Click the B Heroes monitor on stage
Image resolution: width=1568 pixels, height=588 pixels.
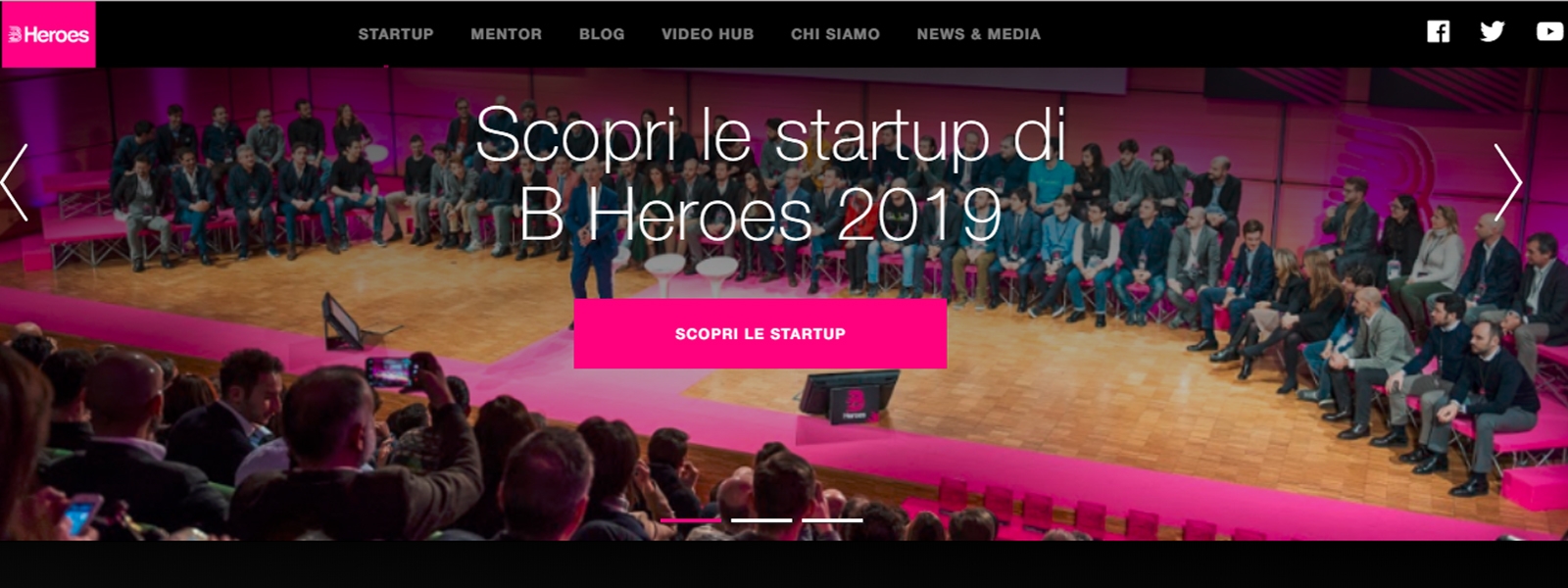tap(850, 397)
